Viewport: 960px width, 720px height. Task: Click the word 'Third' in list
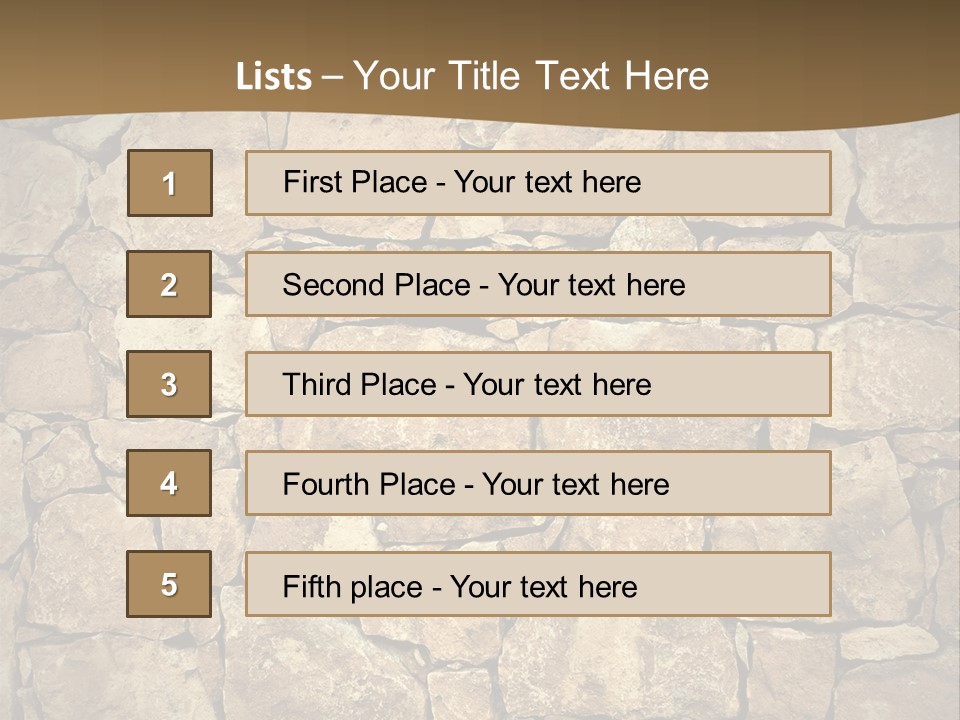click(x=319, y=385)
